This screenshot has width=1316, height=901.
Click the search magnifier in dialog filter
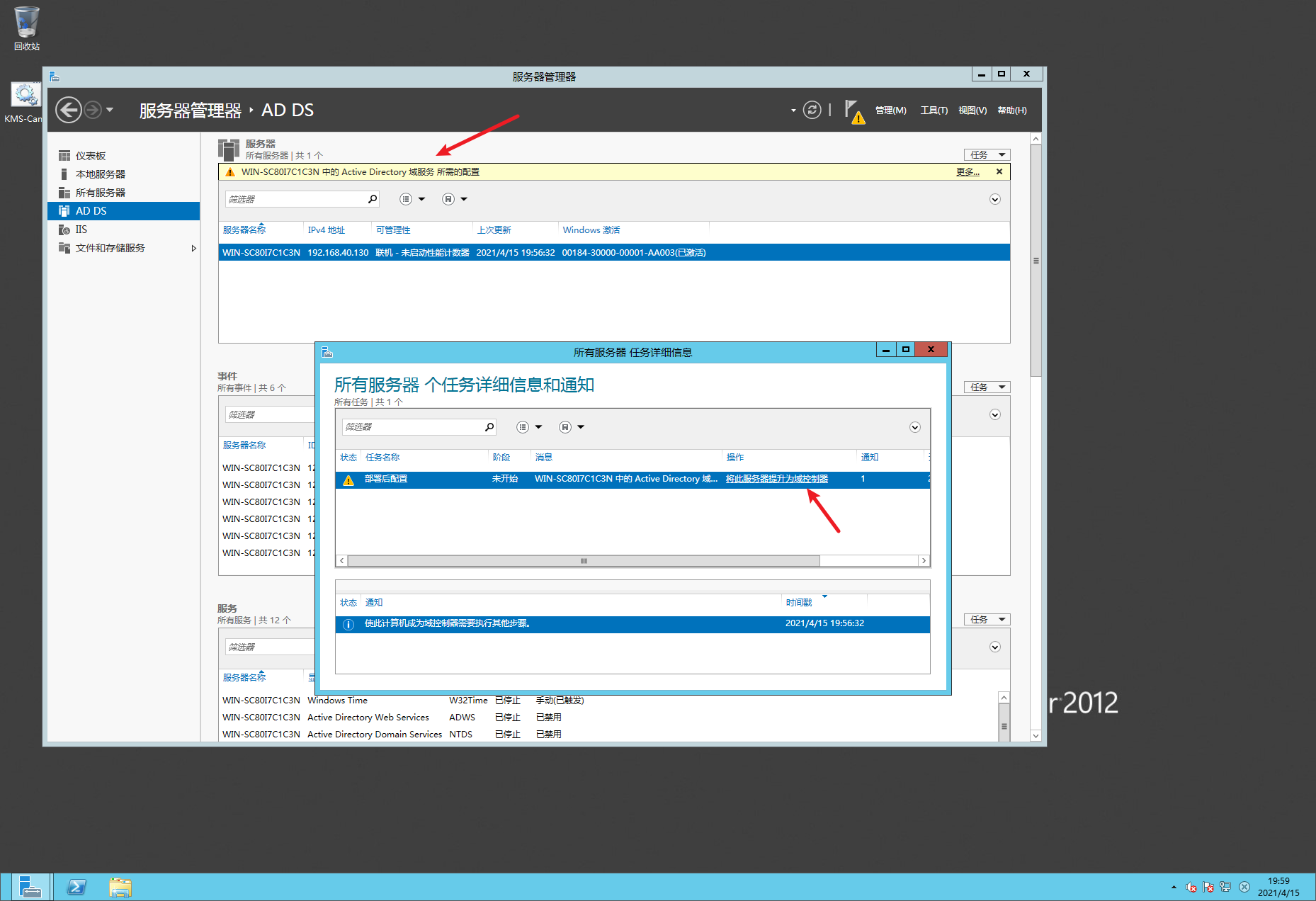(489, 426)
